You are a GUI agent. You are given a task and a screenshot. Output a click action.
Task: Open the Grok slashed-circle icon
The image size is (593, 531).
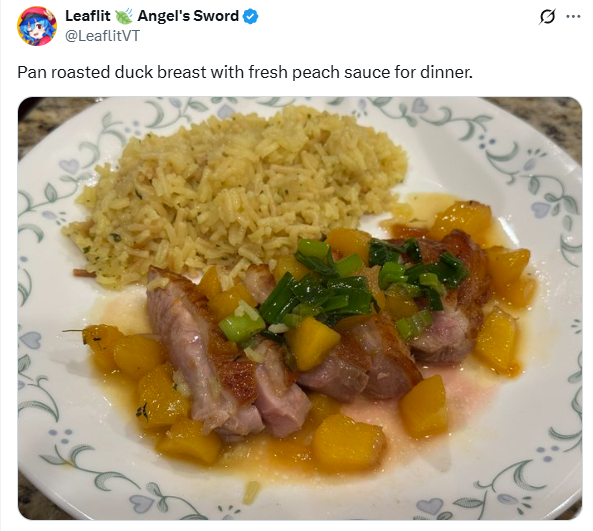547,17
